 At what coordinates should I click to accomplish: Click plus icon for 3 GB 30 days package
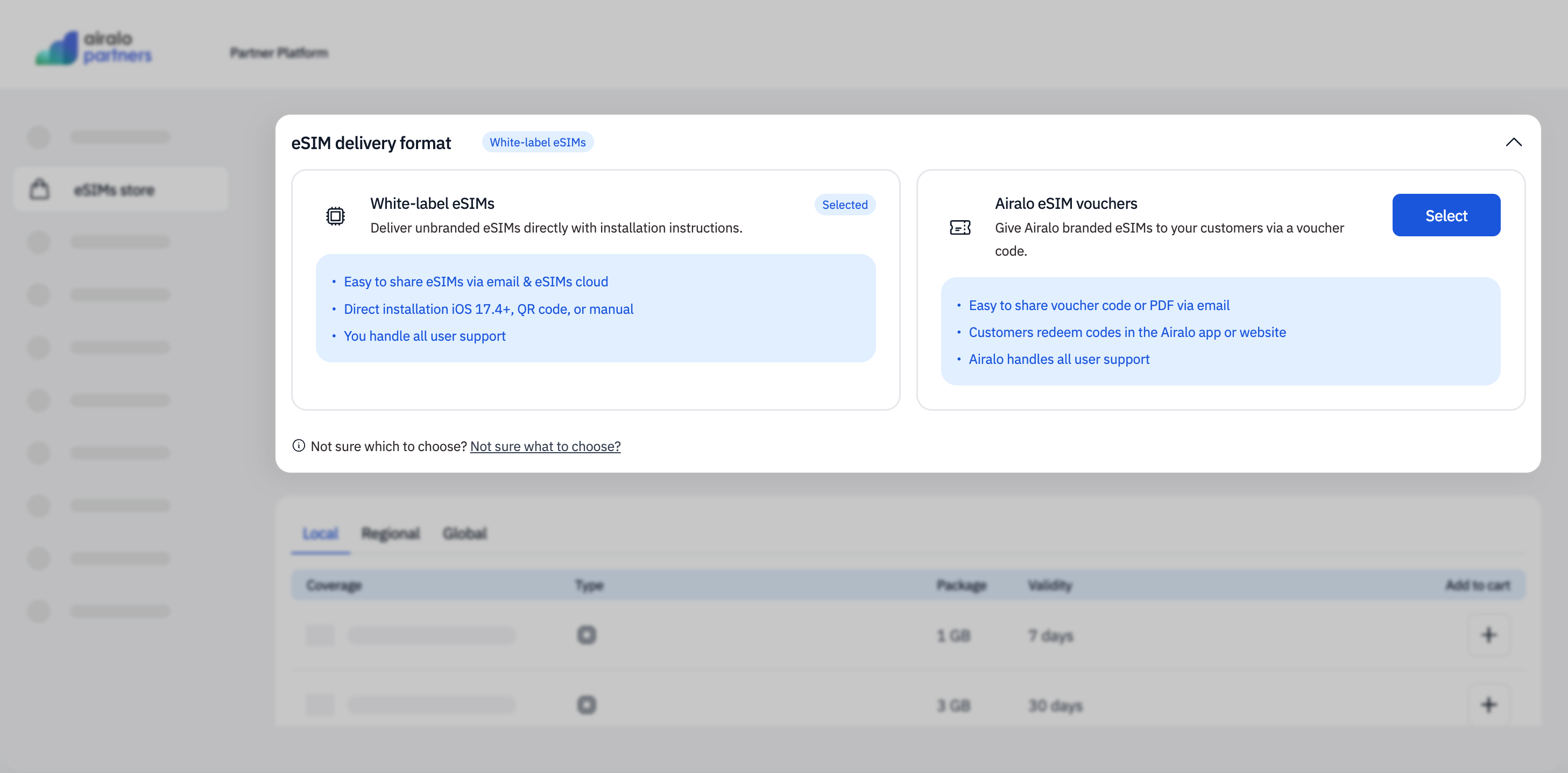tap(1488, 705)
